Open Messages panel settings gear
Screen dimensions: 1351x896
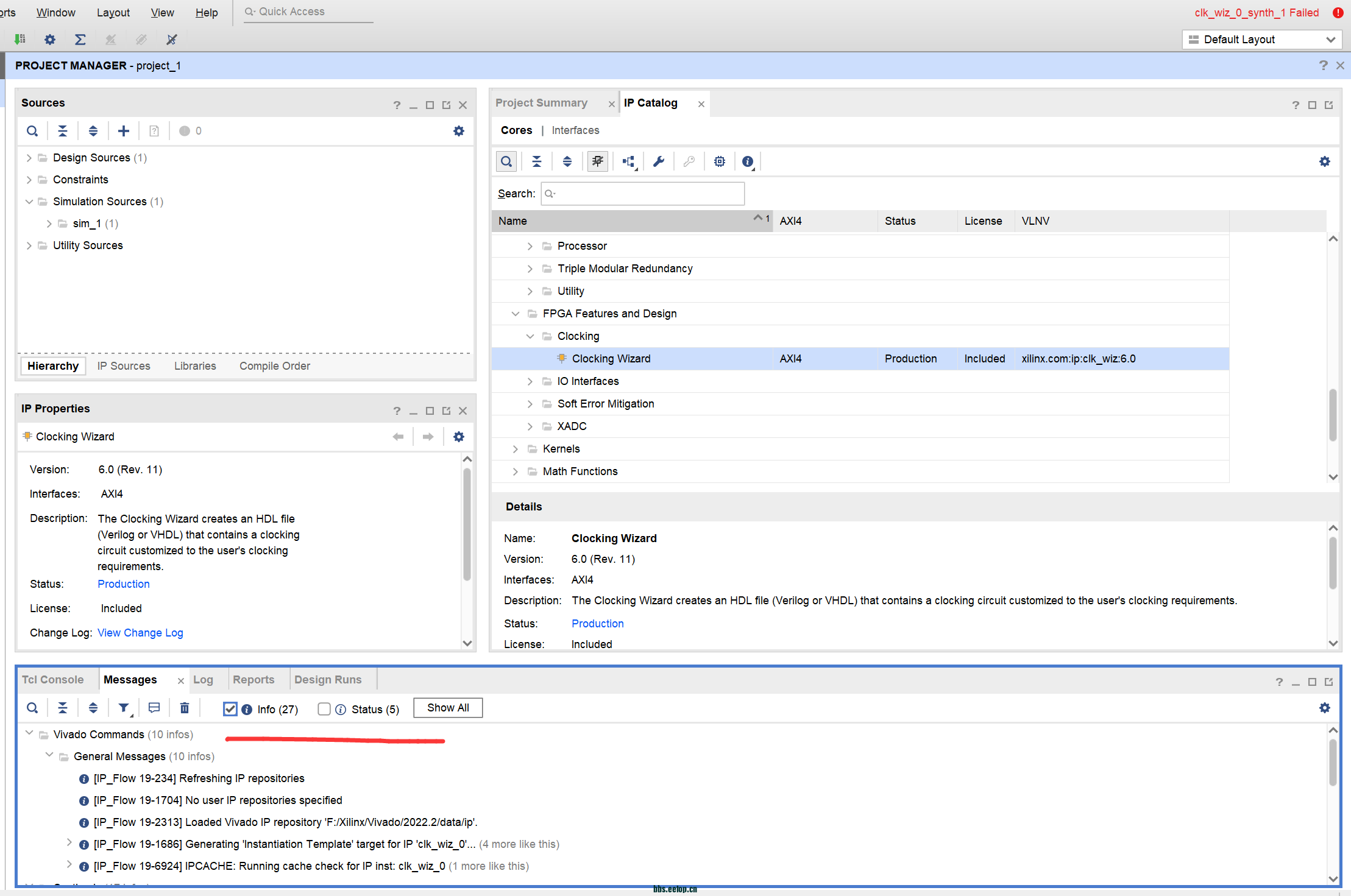pyautogui.click(x=1325, y=708)
